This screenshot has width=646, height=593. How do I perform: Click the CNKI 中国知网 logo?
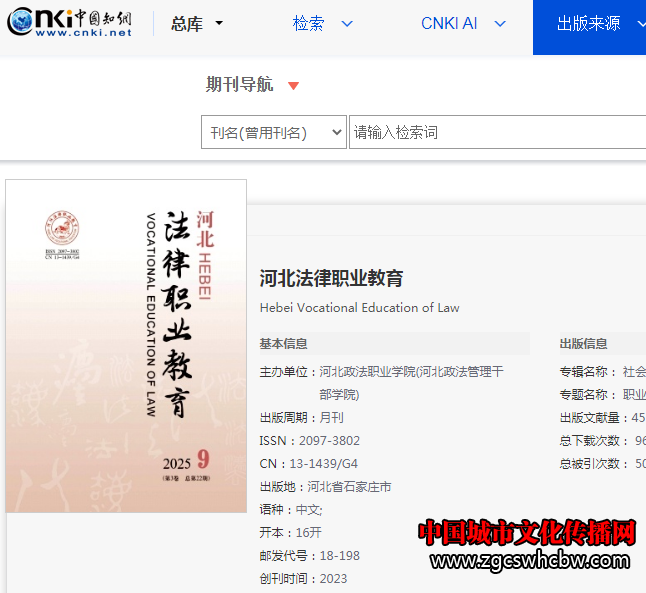click(x=69, y=23)
